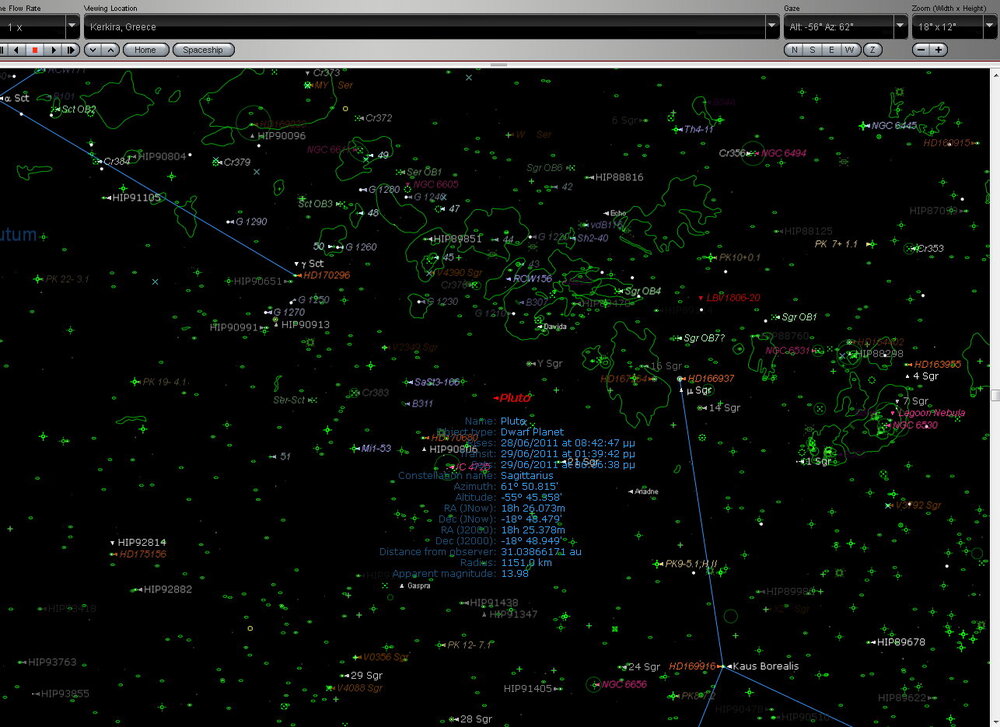The image size is (1000, 727).
Task: Click the play forward time arrow
Action: click(x=53, y=50)
